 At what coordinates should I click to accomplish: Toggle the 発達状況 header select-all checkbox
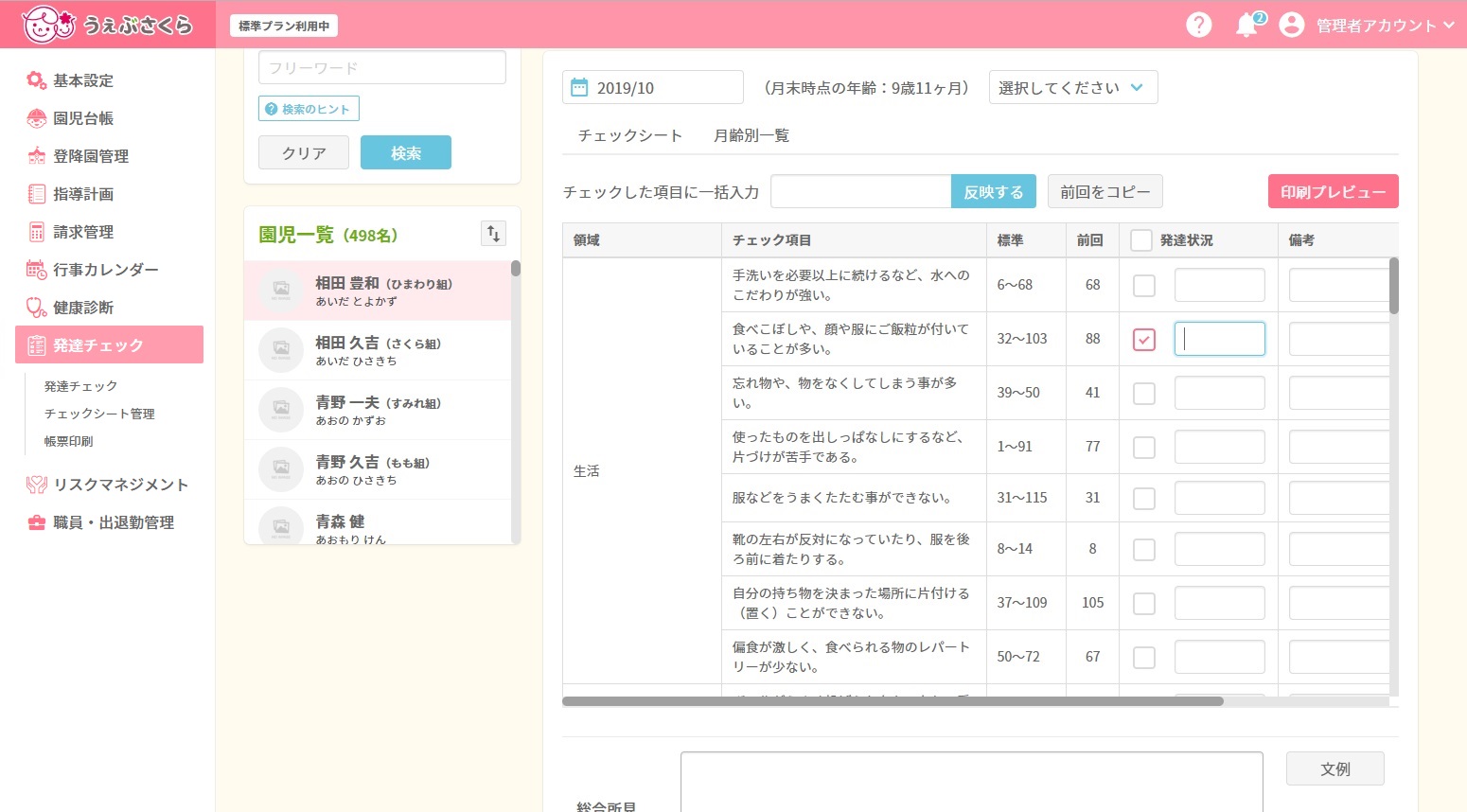pyautogui.click(x=1141, y=240)
